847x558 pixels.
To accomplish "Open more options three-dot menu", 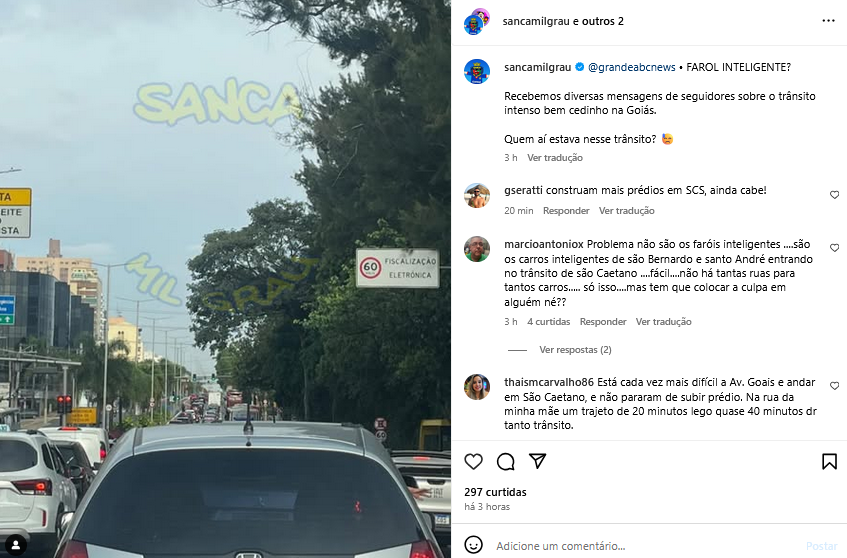I will pyautogui.click(x=828, y=21).
